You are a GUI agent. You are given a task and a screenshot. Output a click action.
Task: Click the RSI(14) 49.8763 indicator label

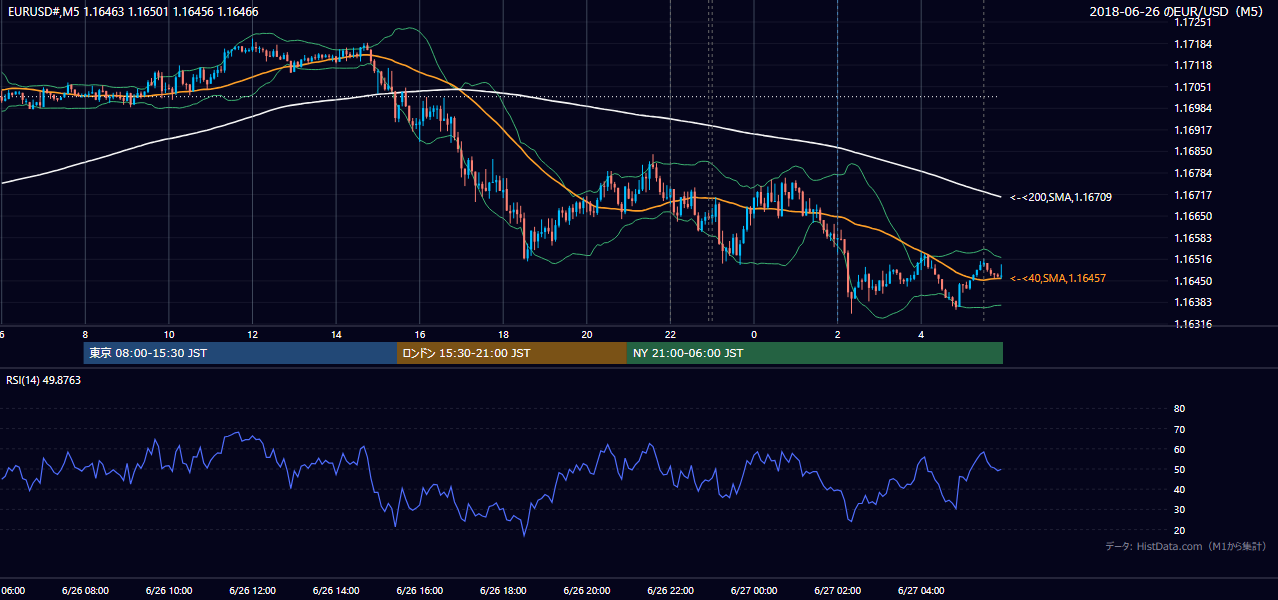coord(44,380)
